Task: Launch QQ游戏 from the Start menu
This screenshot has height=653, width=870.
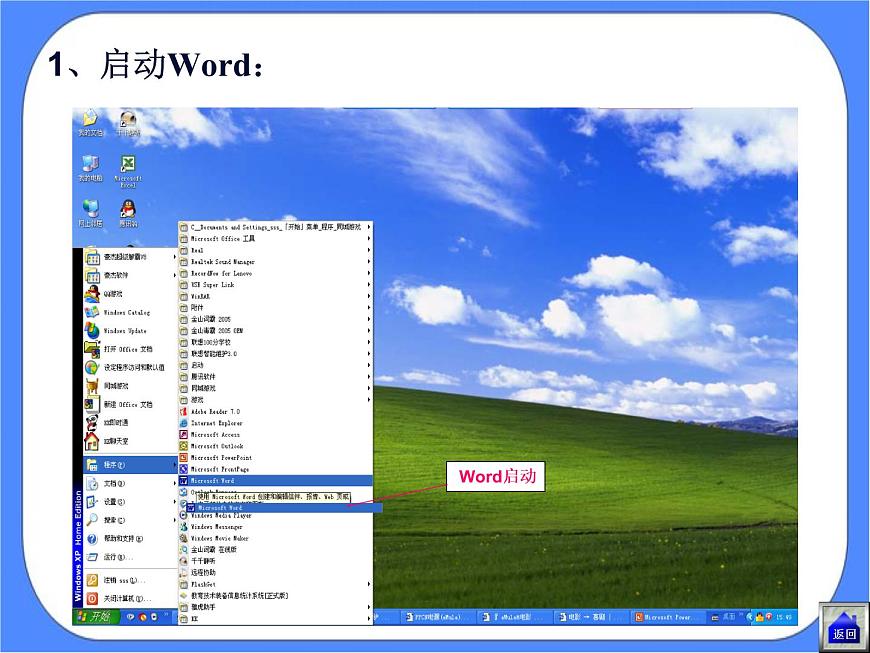Action: pyautogui.click(x=129, y=294)
